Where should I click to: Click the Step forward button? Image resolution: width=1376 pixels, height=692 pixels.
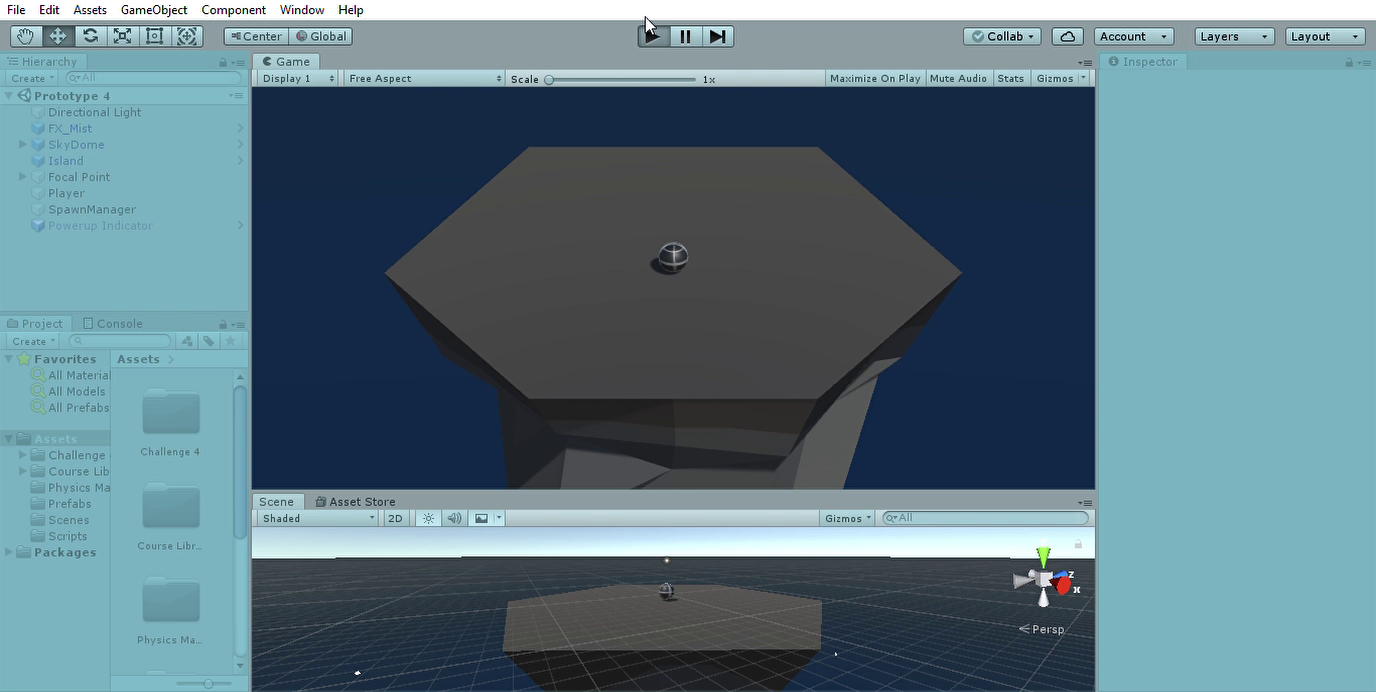[x=717, y=36]
